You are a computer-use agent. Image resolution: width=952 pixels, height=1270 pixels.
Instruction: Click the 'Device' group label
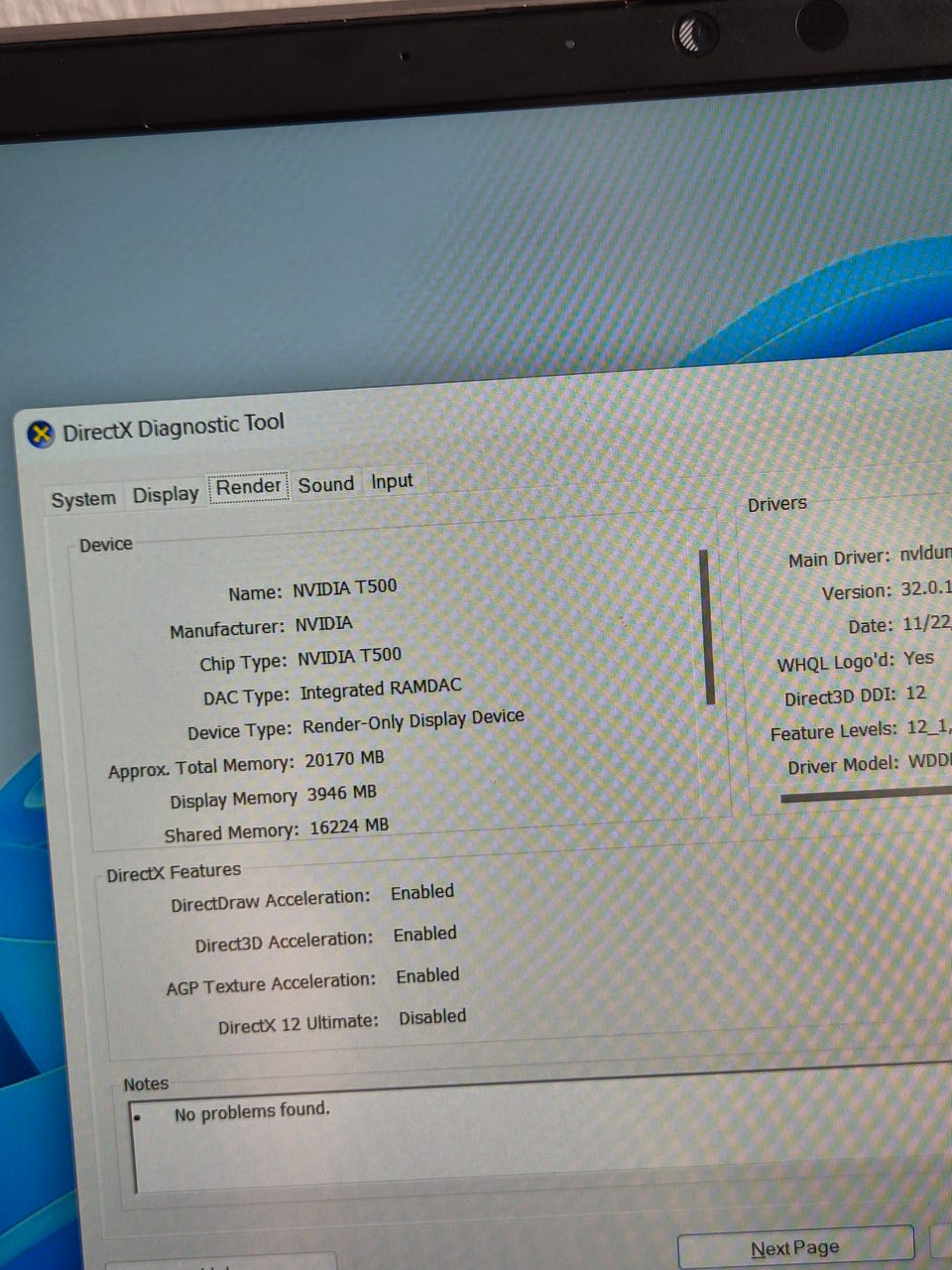tap(106, 544)
